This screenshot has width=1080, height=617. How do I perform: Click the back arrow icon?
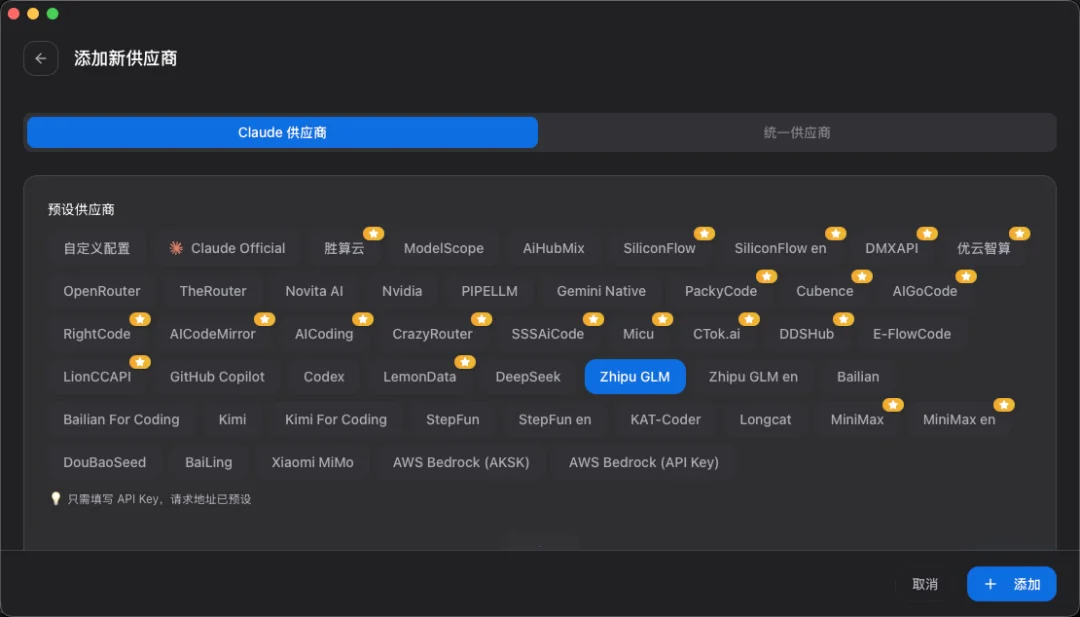40,58
